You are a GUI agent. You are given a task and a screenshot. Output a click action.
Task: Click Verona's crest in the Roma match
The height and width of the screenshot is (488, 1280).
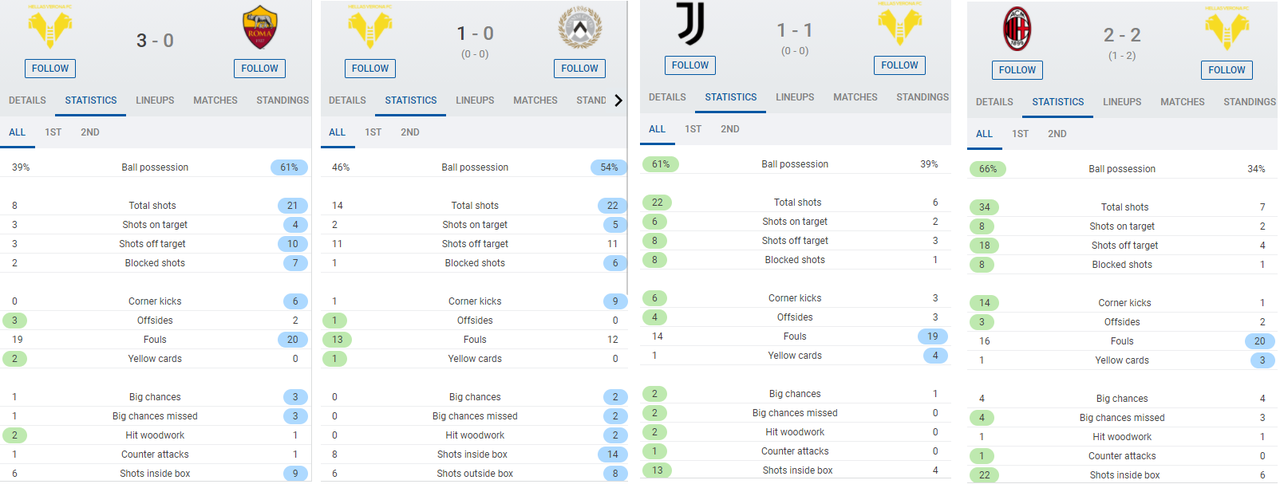coord(49,30)
